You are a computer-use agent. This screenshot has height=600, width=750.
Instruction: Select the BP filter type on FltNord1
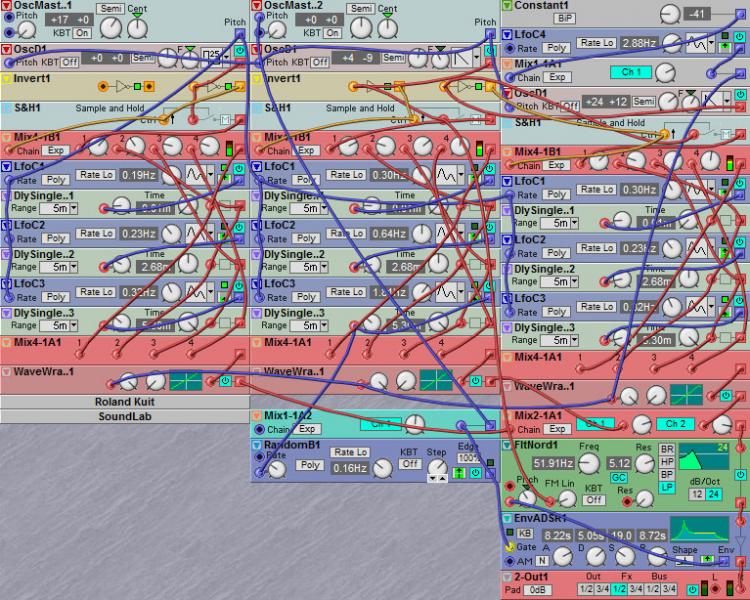click(667, 475)
